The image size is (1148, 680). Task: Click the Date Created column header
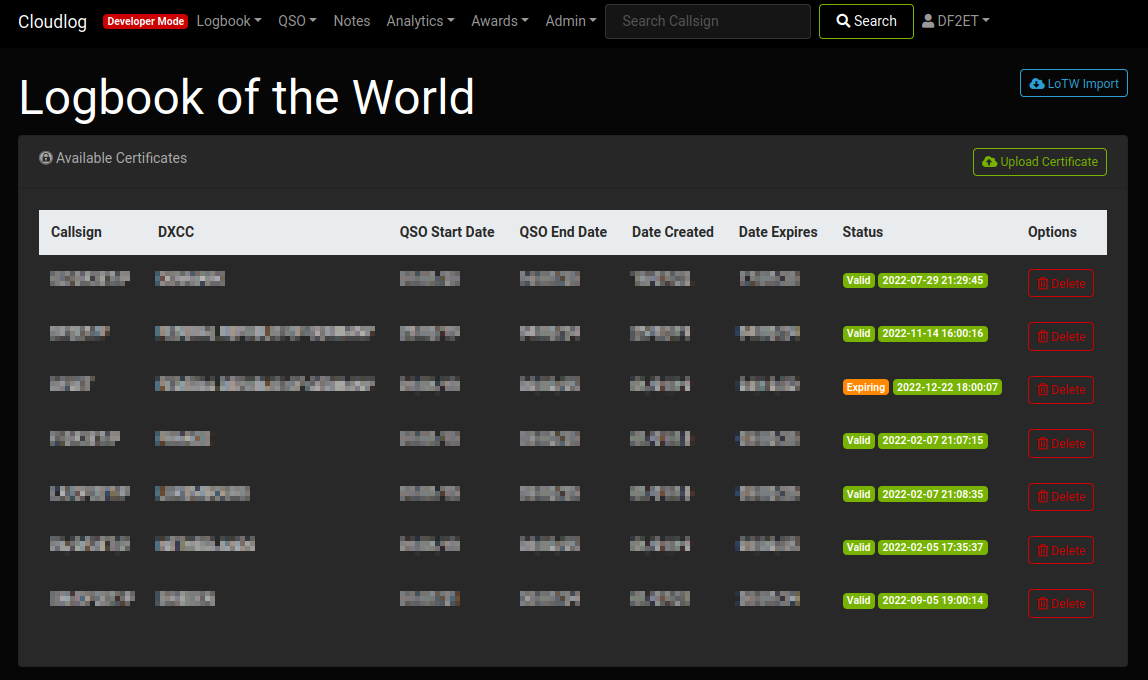673,232
